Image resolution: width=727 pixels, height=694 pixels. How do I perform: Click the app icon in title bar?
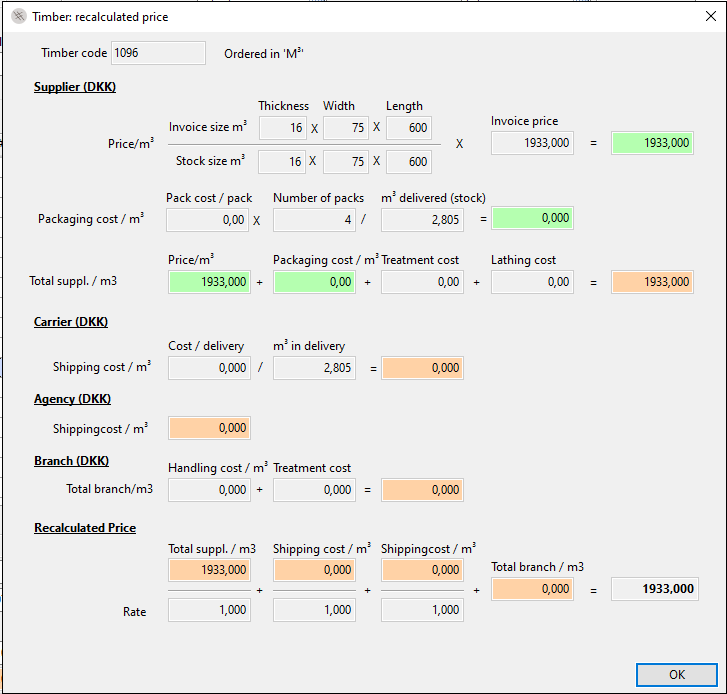point(18,17)
